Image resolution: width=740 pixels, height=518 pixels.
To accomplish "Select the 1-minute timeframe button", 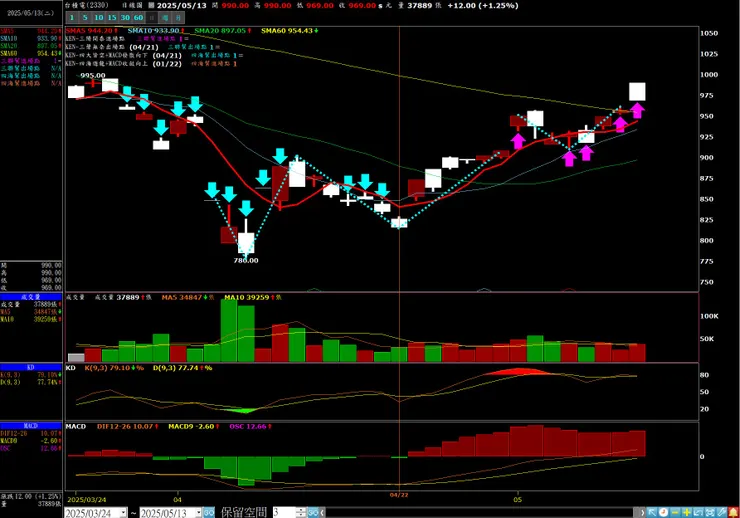I will (72, 18).
